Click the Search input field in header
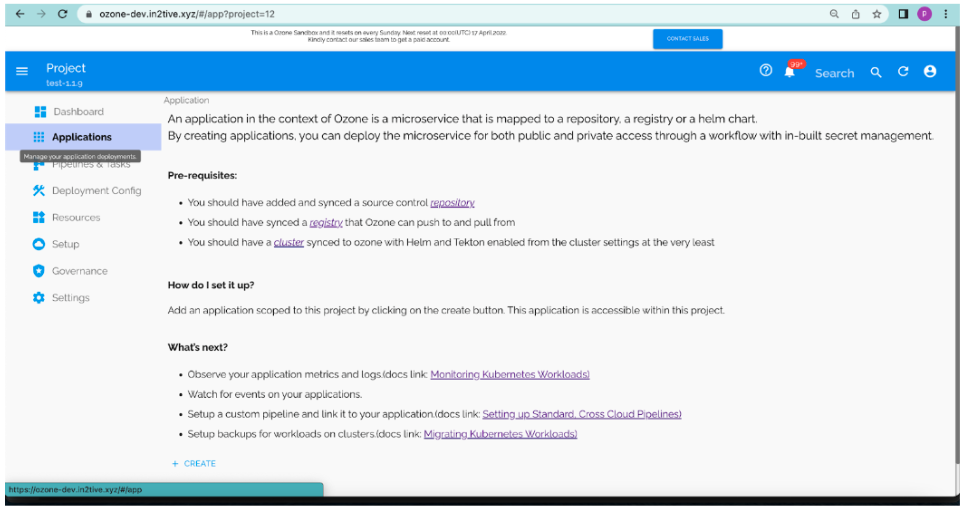 click(x=834, y=73)
